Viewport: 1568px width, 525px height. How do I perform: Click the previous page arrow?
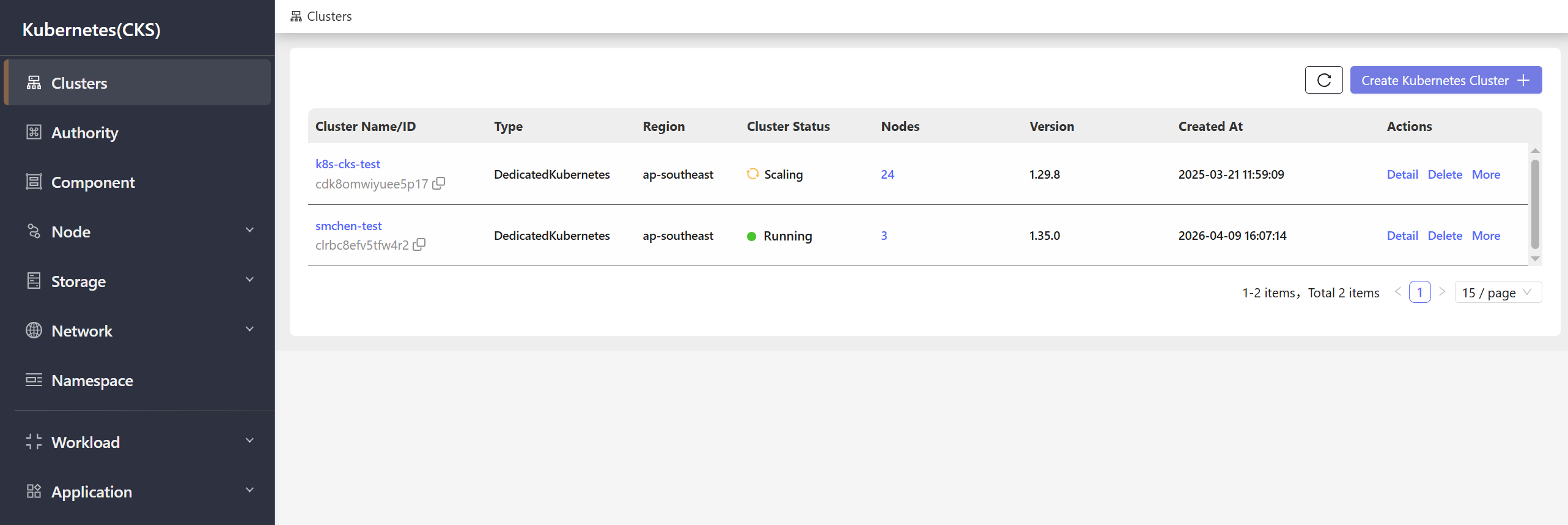(x=1398, y=292)
